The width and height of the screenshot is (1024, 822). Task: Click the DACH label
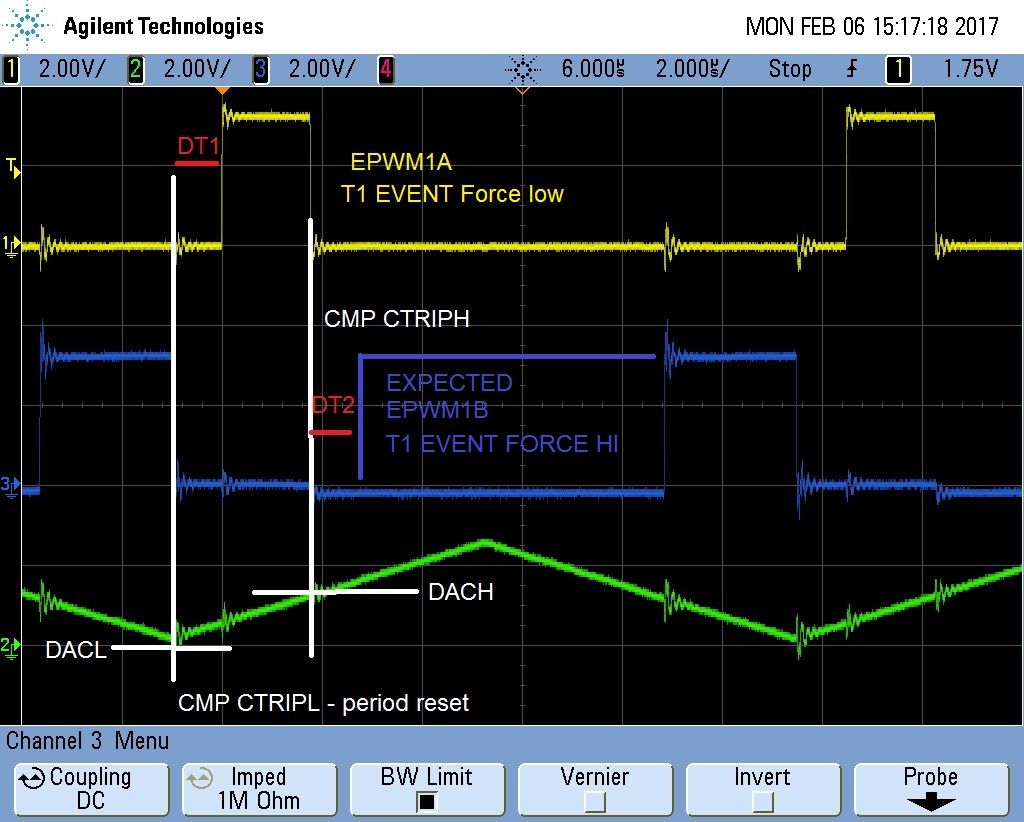[461, 592]
